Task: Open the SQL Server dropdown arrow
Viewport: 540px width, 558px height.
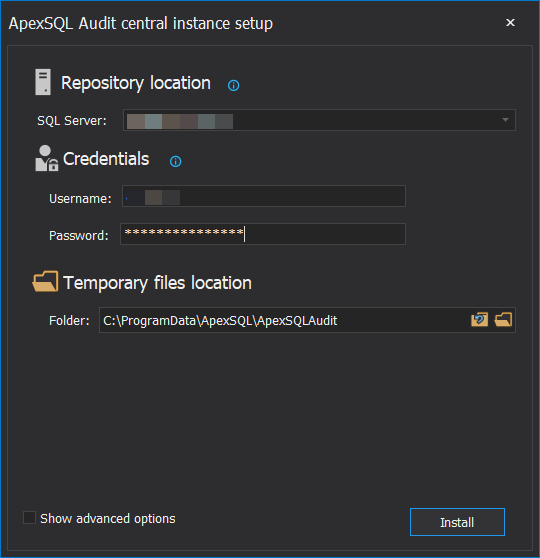Action: point(505,120)
